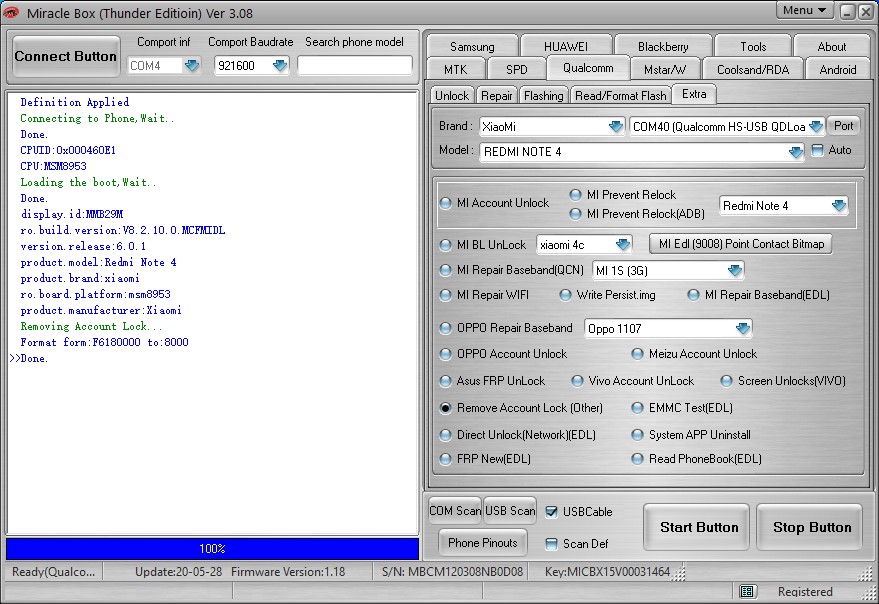This screenshot has height=604, width=879.
Task: Click the Start Button
Action: [697, 527]
